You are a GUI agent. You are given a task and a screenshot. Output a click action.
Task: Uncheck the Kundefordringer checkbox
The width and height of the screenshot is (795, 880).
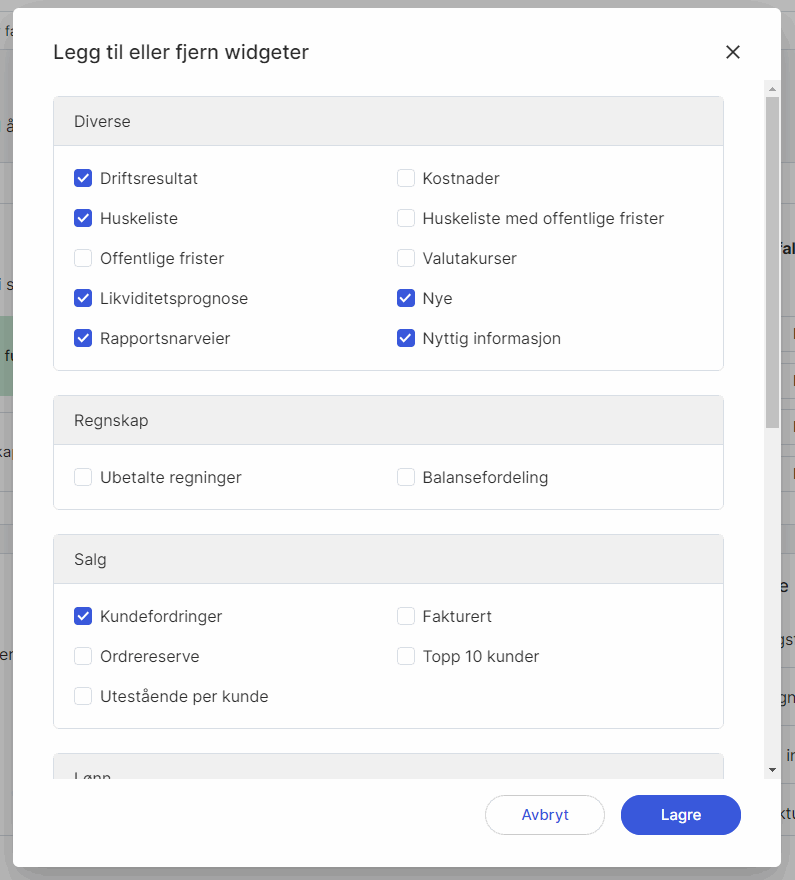(83, 616)
